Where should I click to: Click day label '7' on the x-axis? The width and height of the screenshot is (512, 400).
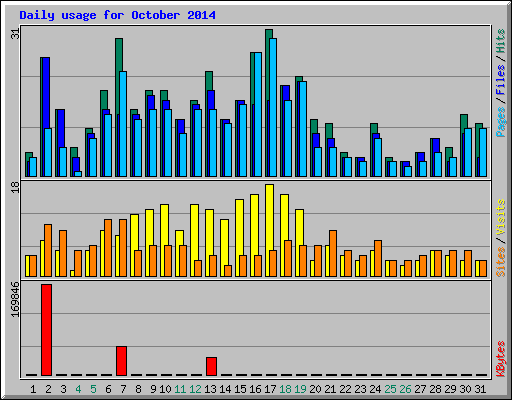123,389
